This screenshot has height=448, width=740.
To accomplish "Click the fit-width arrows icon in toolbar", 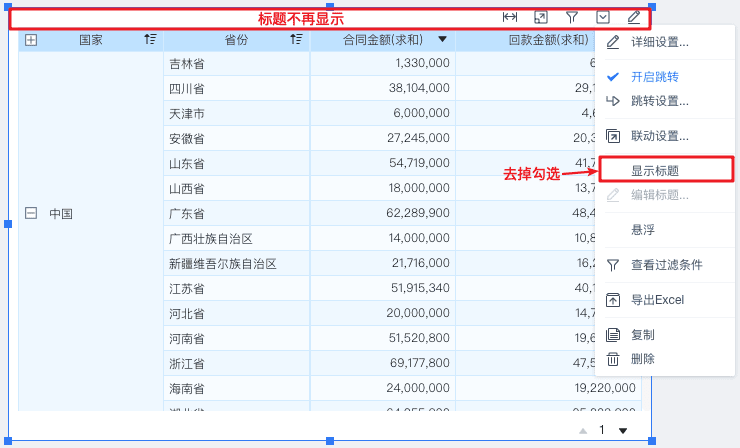I will (510, 17).
